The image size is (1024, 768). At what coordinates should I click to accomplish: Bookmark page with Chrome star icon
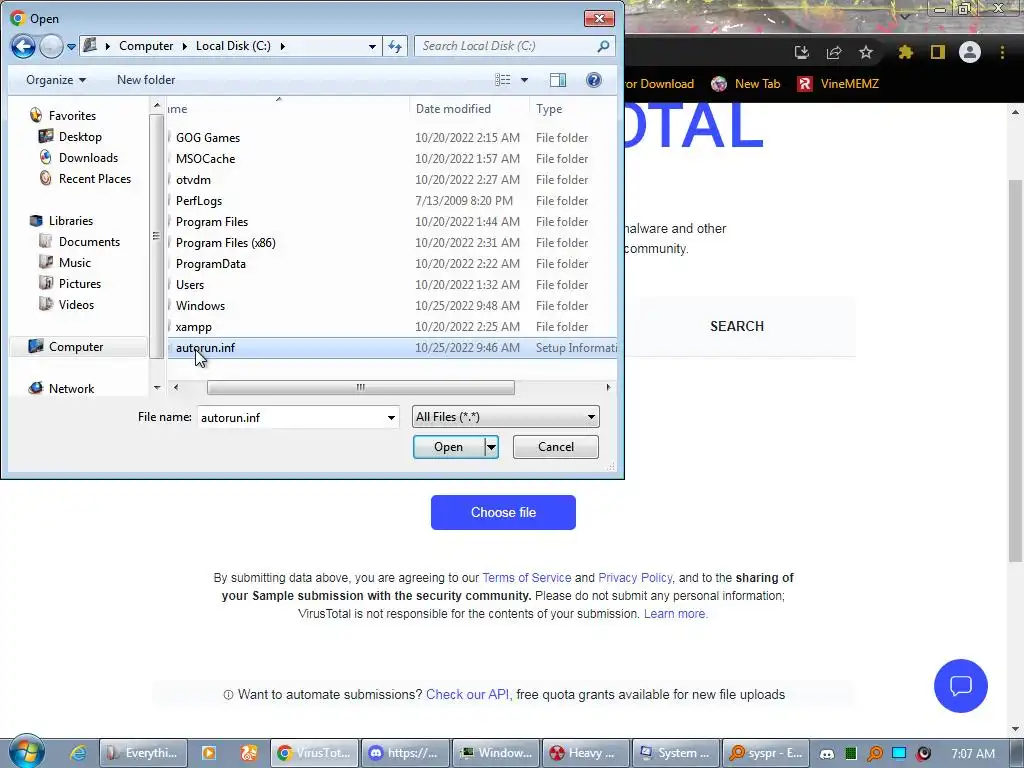coord(865,52)
